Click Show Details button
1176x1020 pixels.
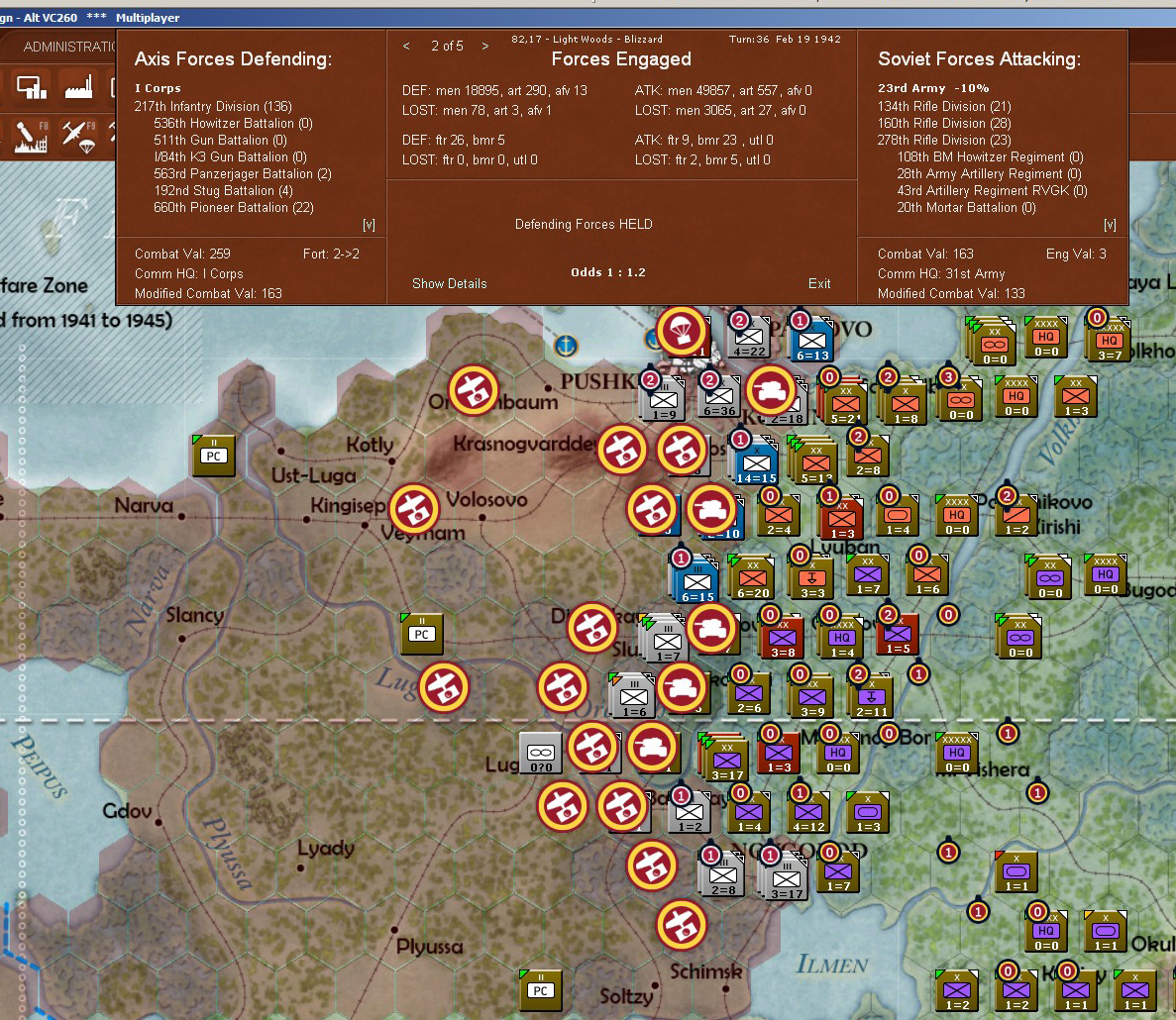tap(449, 283)
